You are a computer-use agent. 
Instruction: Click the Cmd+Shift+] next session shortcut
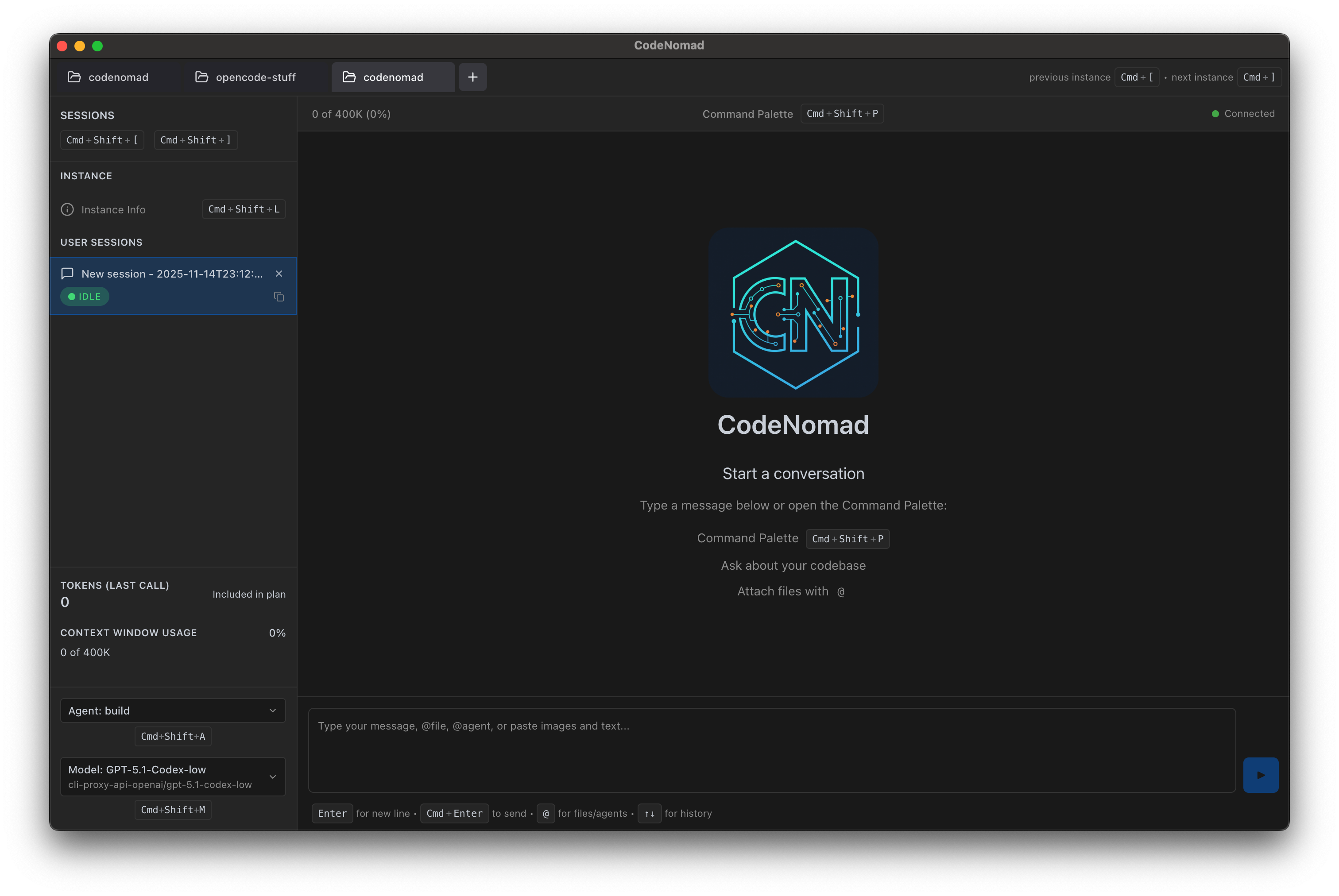tap(195, 140)
